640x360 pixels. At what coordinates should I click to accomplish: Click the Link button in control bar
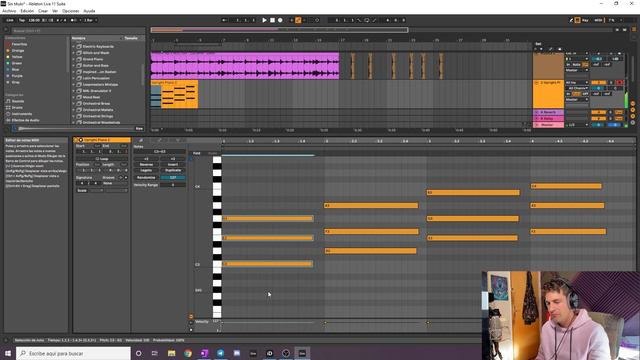pyautogui.click(x=10, y=20)
